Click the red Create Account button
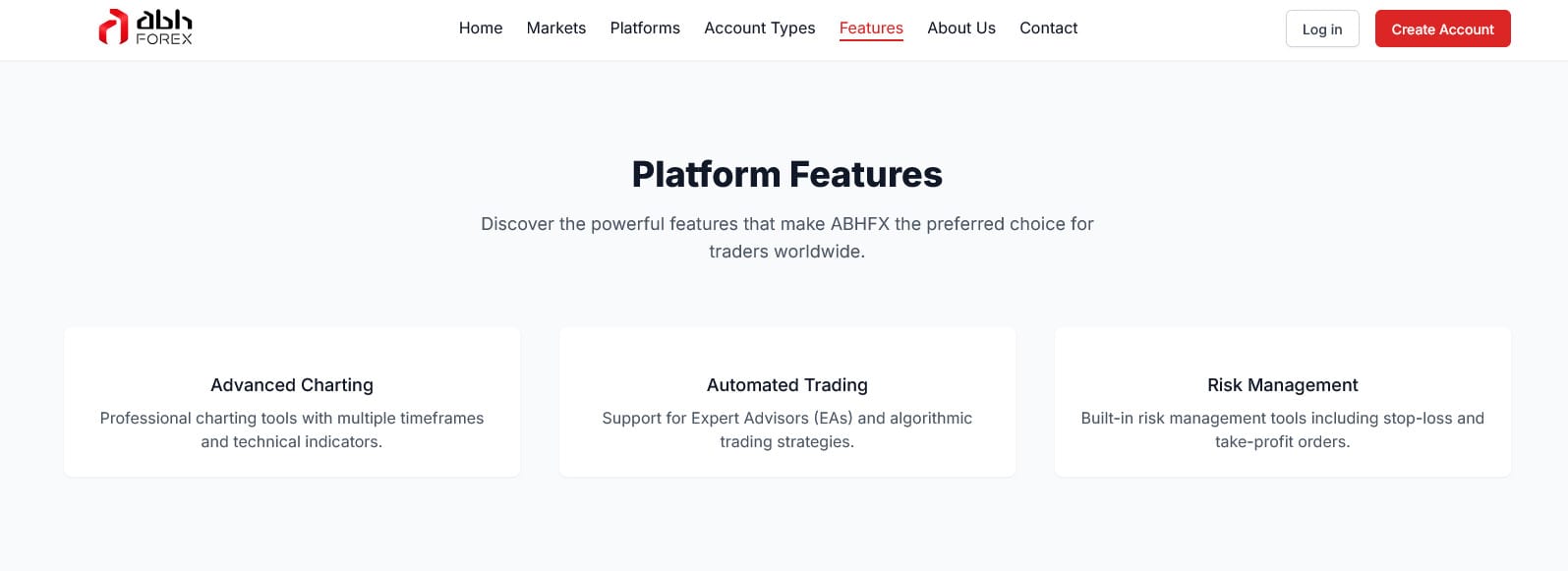Screen dimensions: 1568x571 tap(1442, 29)
